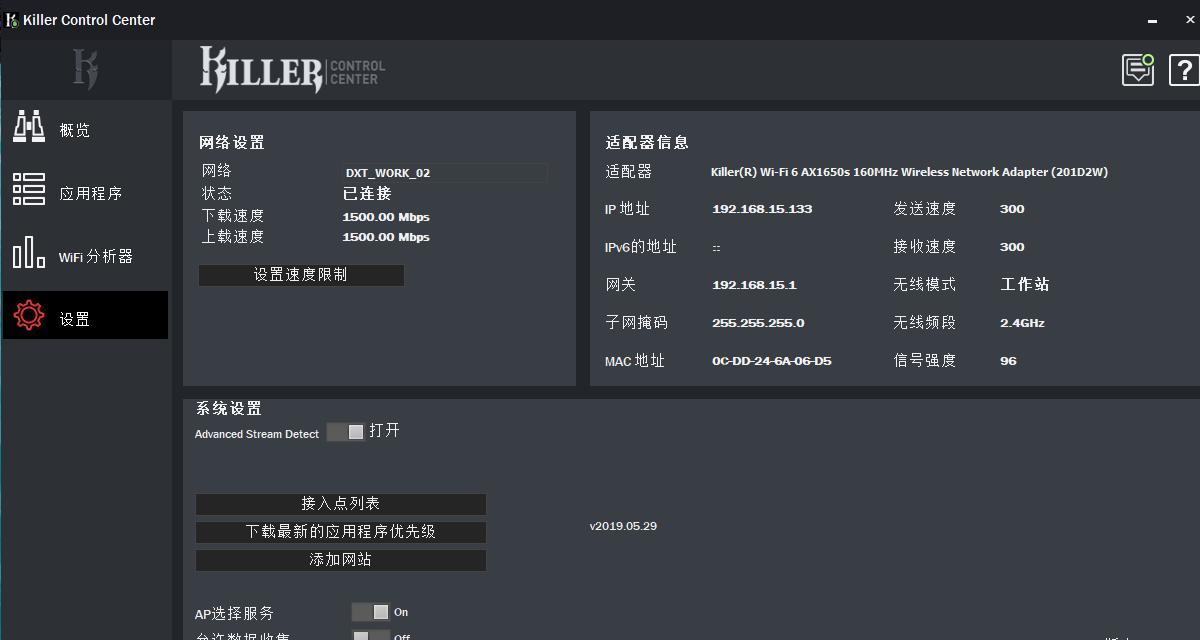1200x640 pixels.
Task: Click the signal strength value 96
Action: click(1008, 361)
